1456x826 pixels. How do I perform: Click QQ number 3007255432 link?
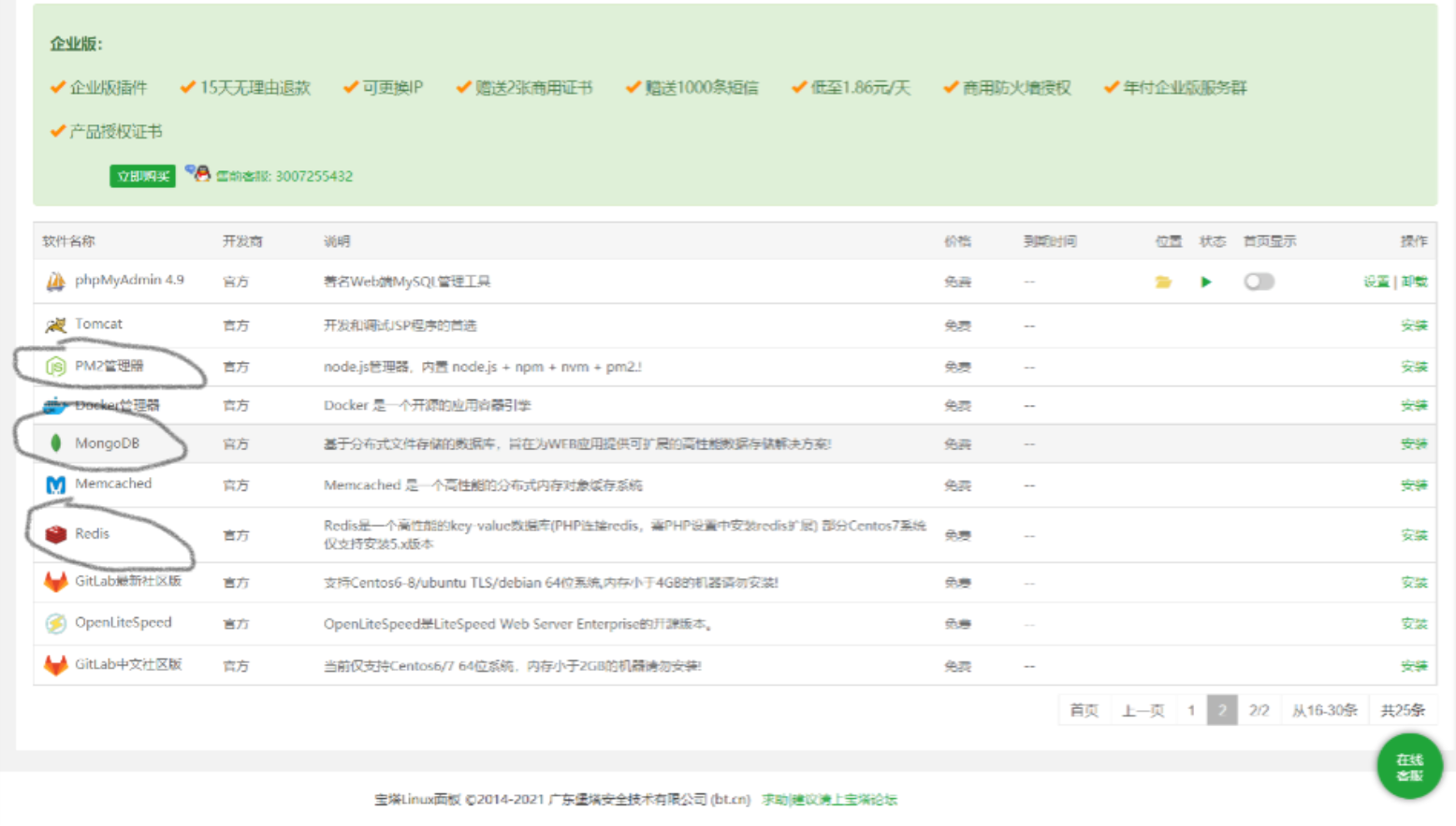(x=313, y=176)
